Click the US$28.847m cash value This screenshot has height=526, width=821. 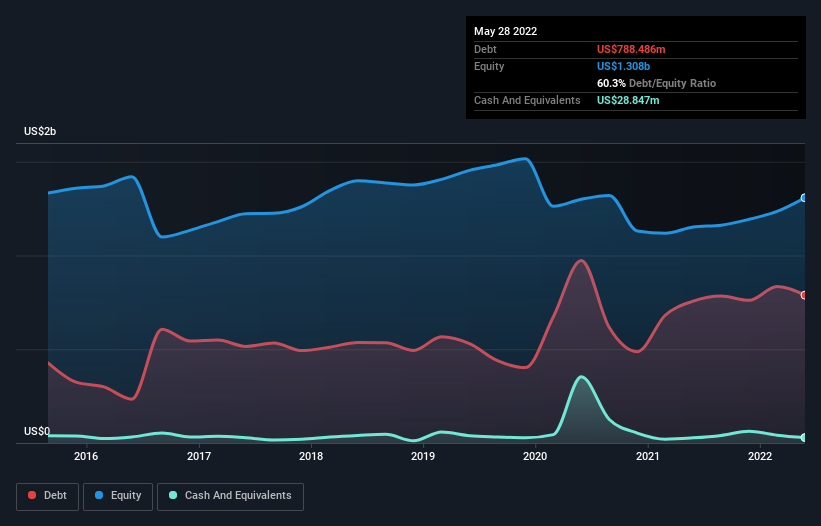click(x=628, y=100)
